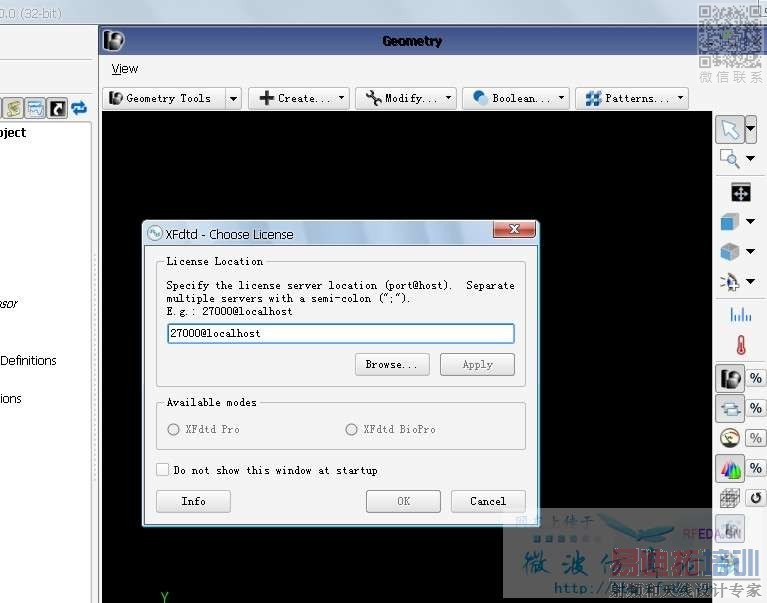Open dropdown next to light source icon
767x603 pixels.
click(750, 281)
